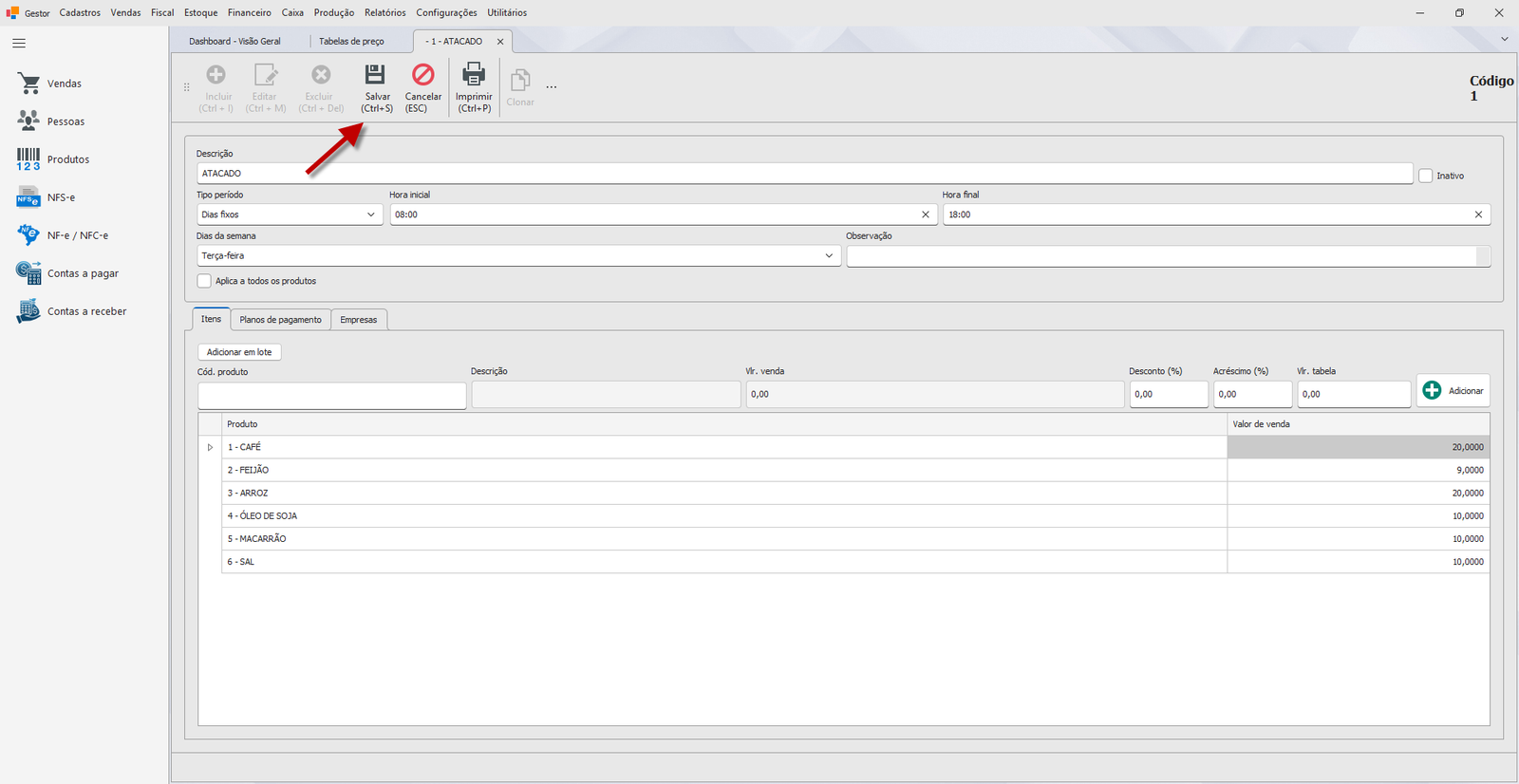Click the Adicionar em lote button

(239, 352)
